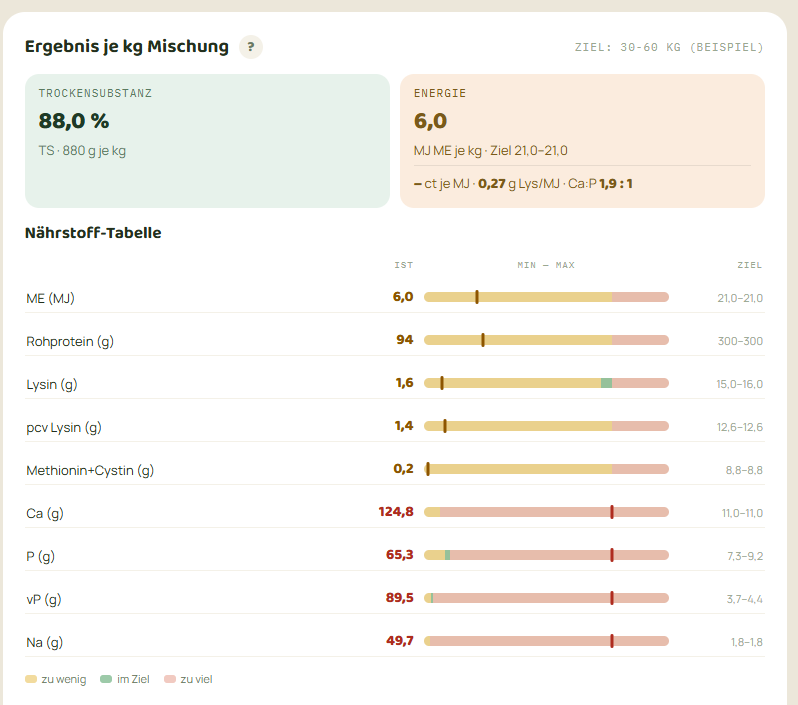Image resolution: width=798 pixels, height=705 pixels.
Task: Click the pink 'zu viel' legend swatch
Action: [x=170, y=679]
